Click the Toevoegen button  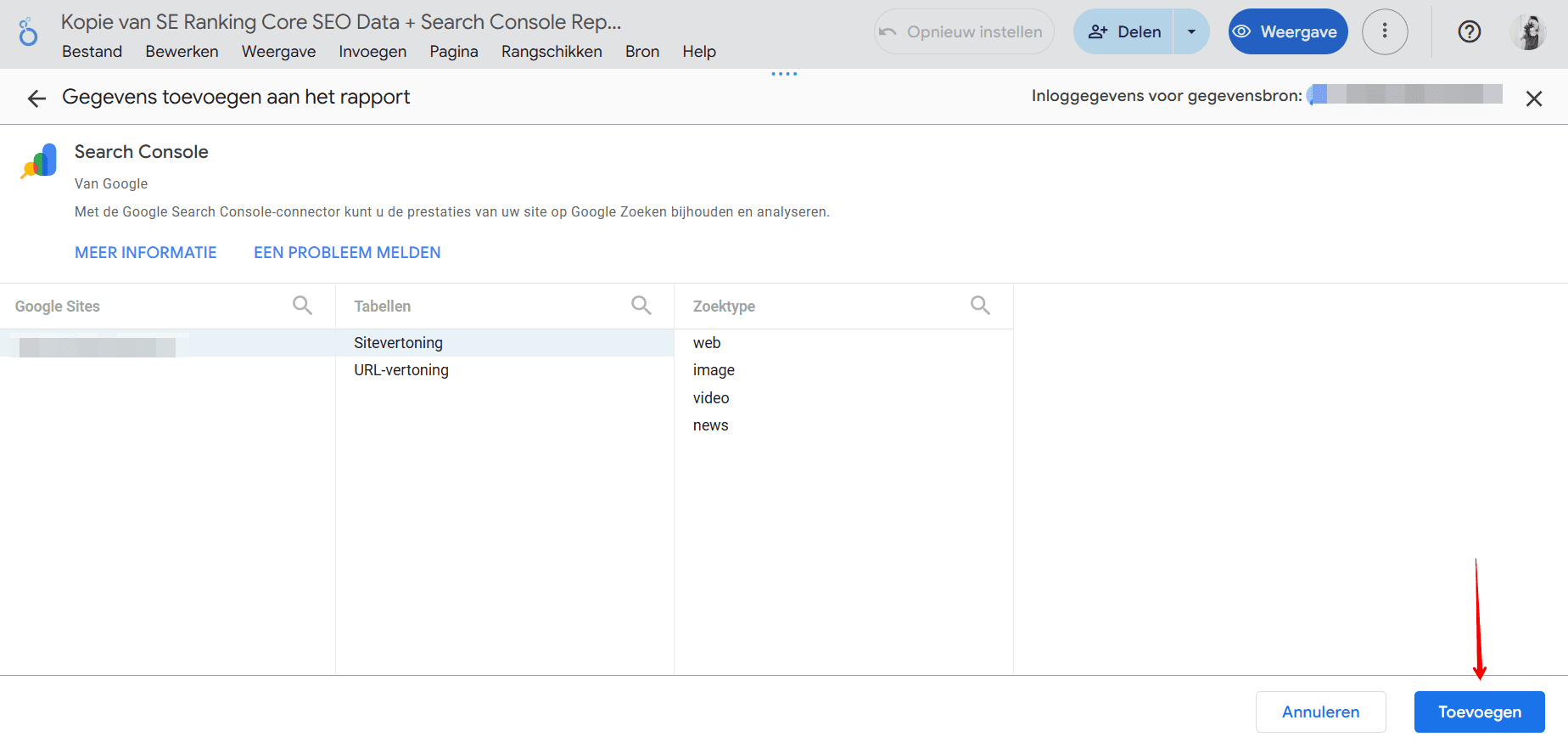(x=1479, y=712)
